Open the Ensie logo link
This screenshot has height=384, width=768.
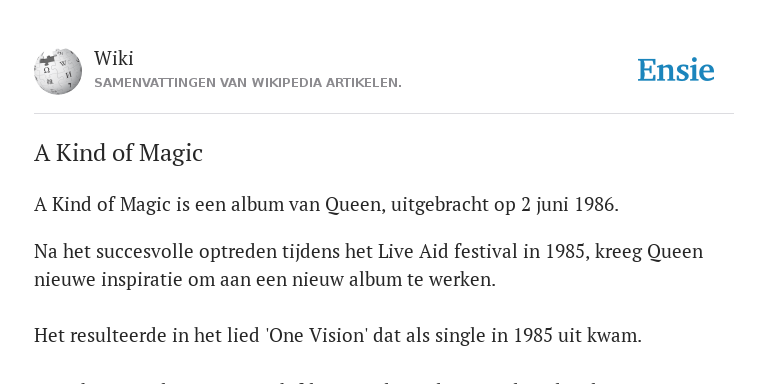pyautogui.click(x=675, y=70)
